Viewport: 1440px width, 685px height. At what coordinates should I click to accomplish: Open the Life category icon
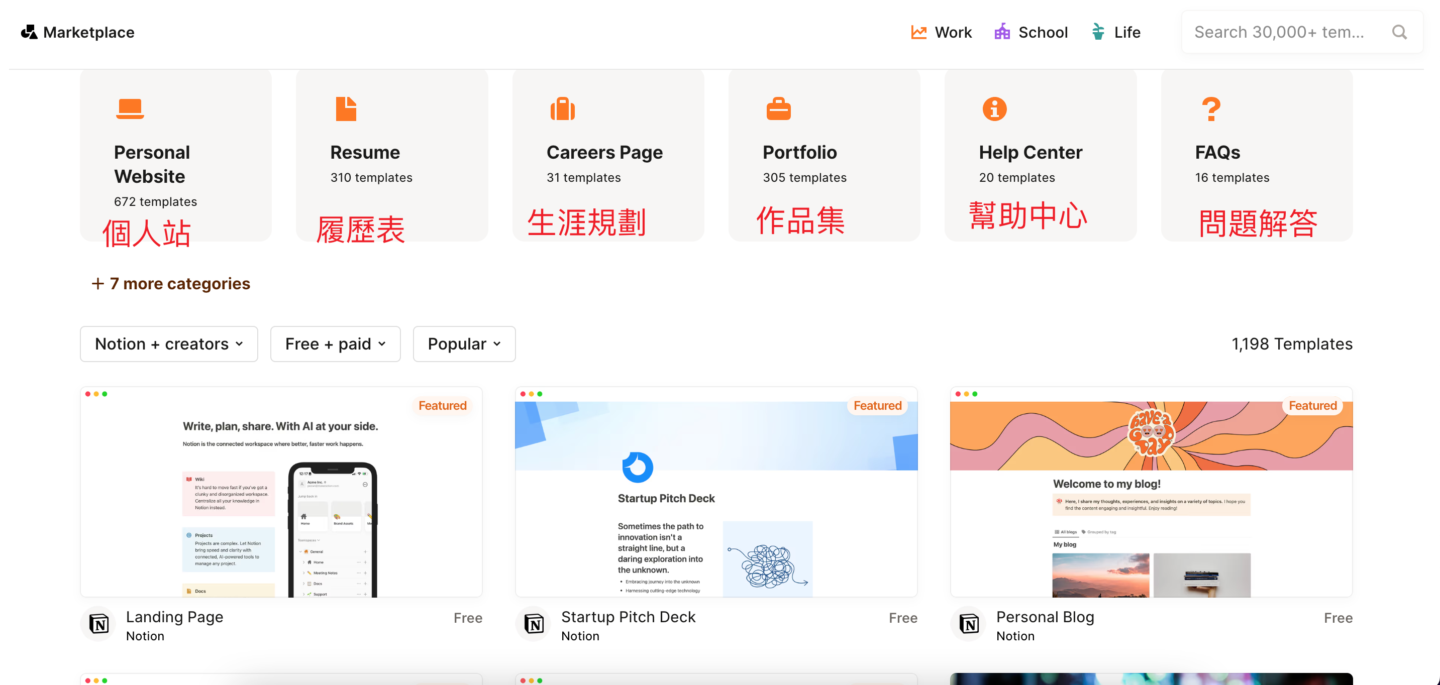1099,32
